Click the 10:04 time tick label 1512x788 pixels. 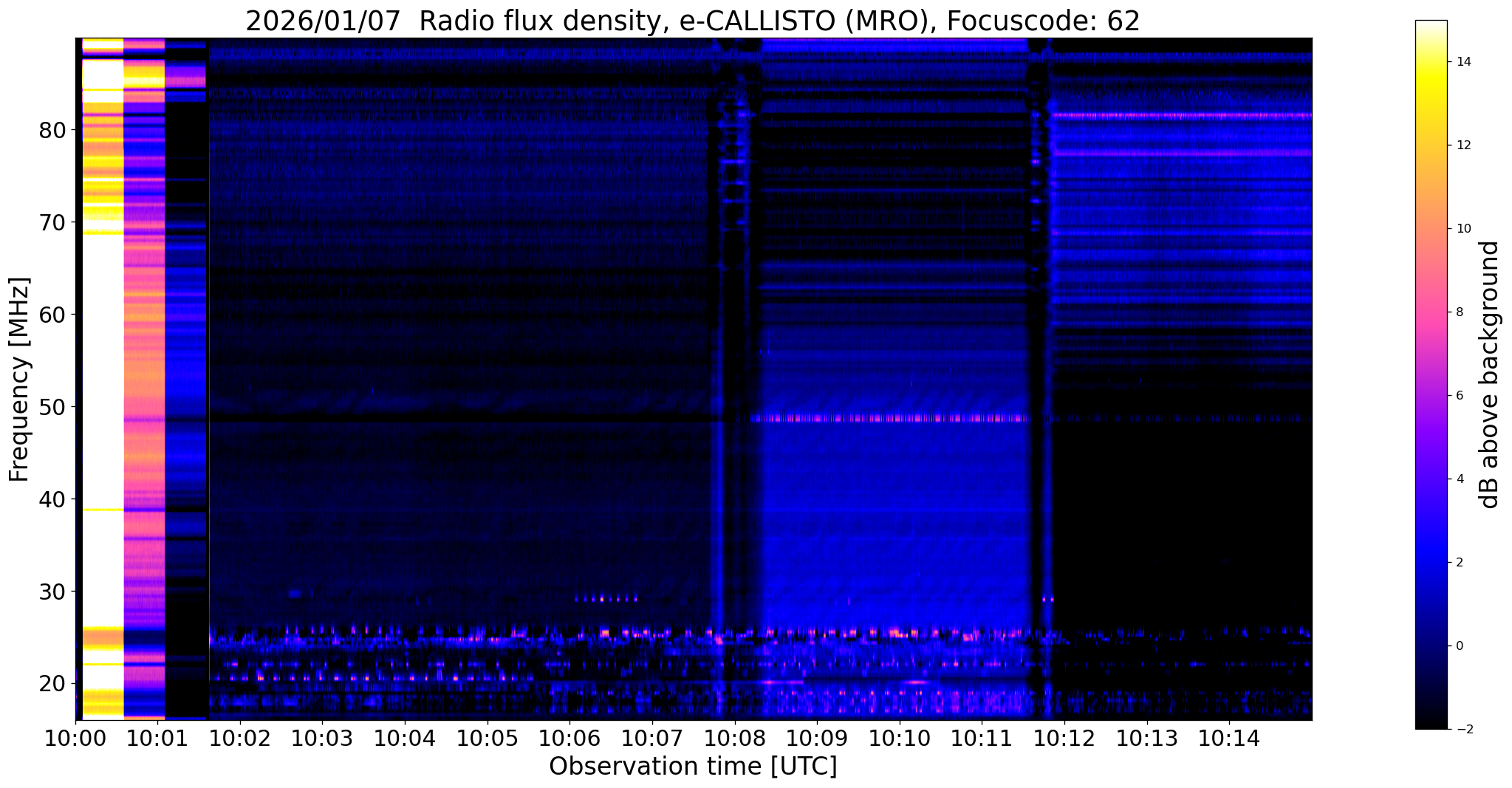pyautogui.click(x=404, y=739)
